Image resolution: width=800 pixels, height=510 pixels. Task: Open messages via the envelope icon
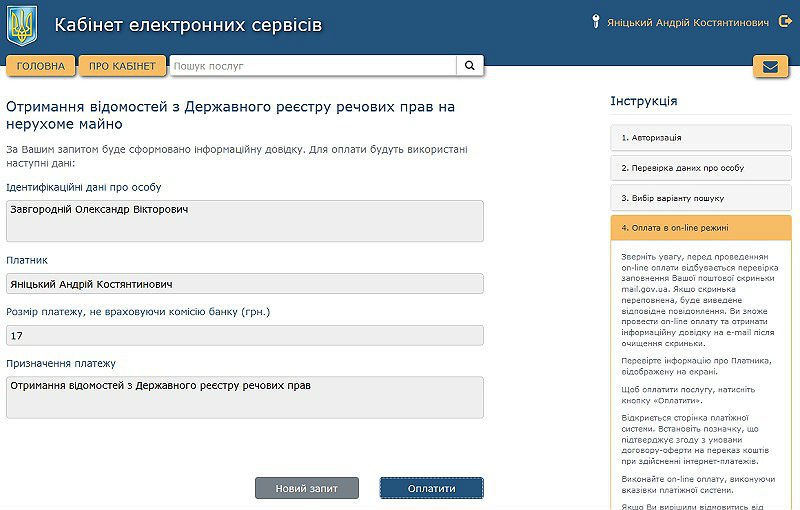click(770, 67)
